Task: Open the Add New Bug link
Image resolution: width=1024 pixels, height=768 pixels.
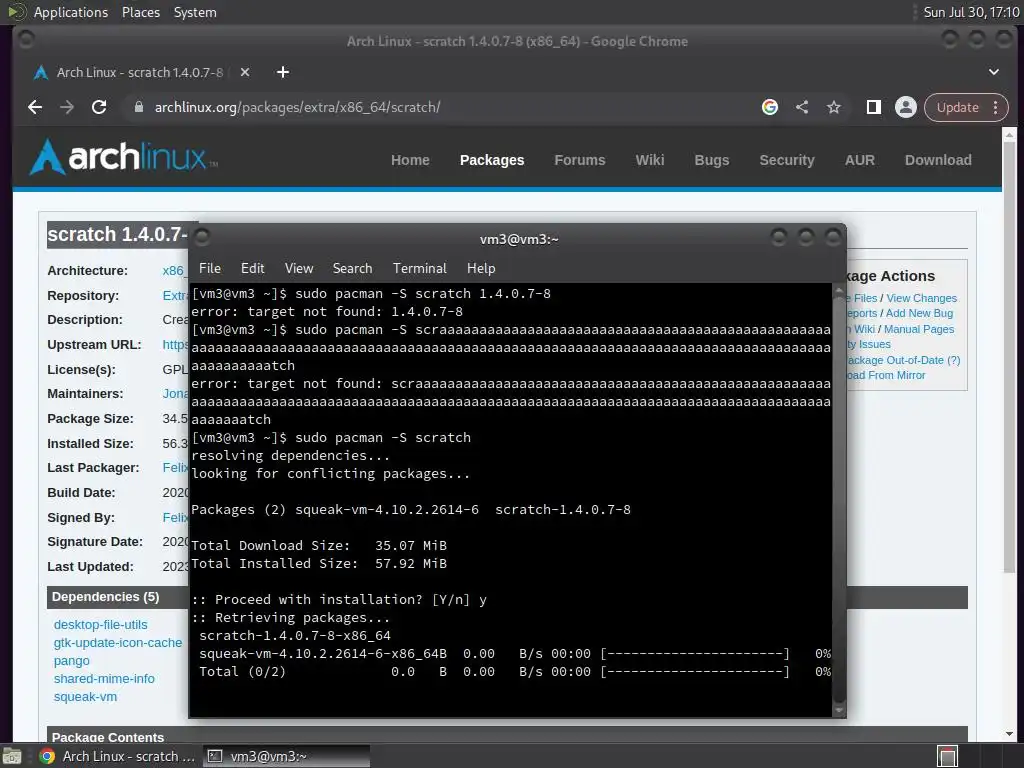Action: [x=919, y=313]
